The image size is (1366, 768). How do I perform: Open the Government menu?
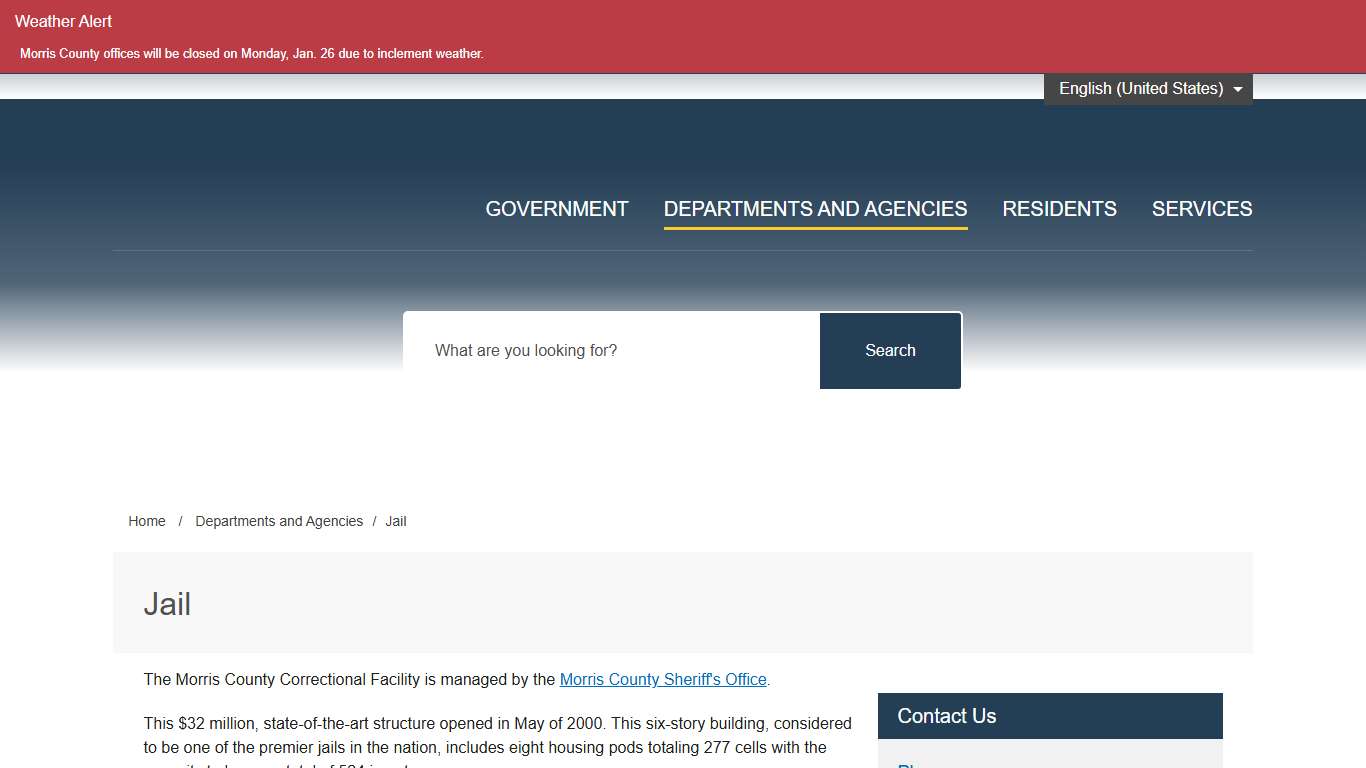tap(556, 209)
